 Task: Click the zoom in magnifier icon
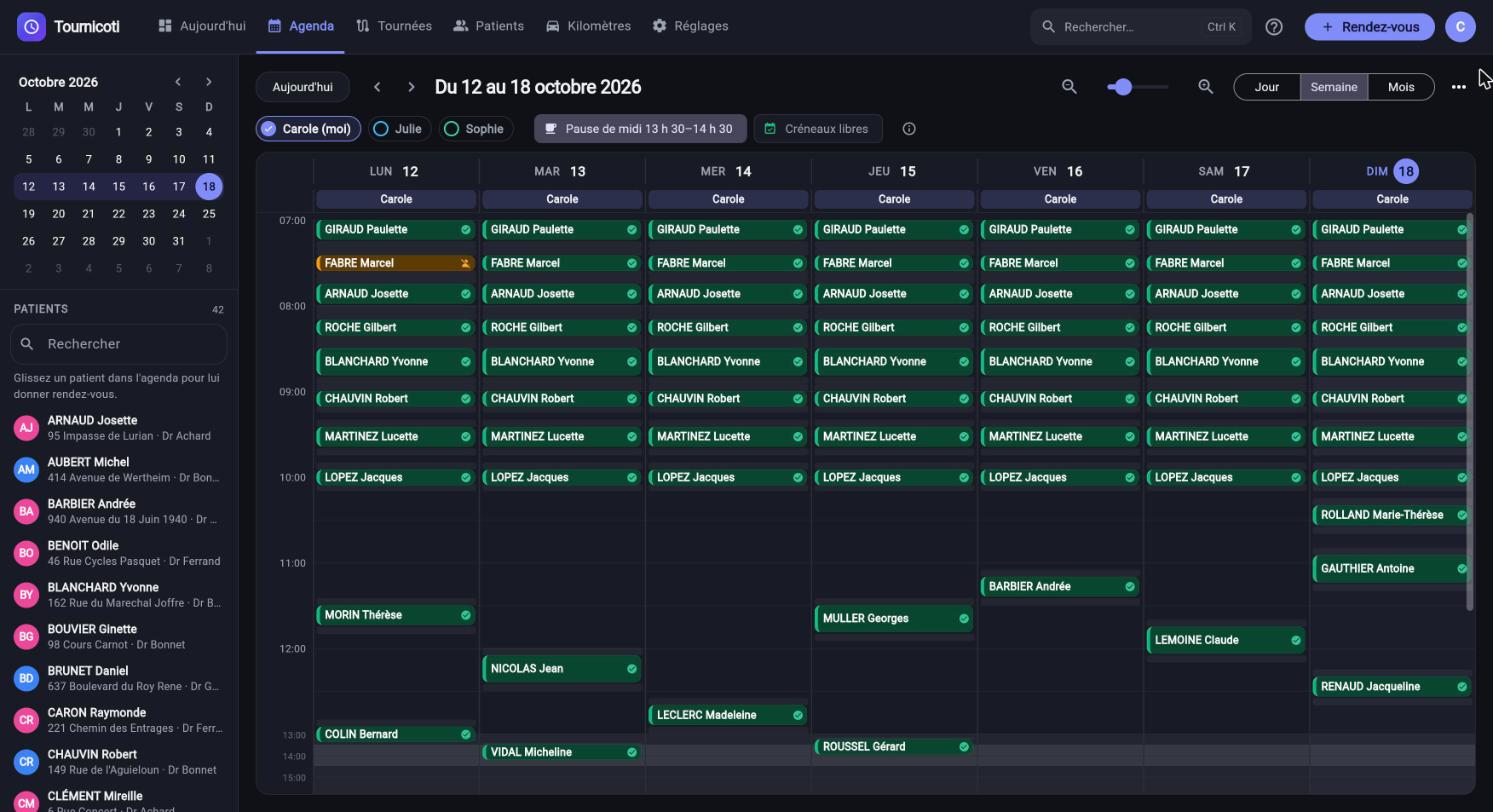coord(1206,87)
